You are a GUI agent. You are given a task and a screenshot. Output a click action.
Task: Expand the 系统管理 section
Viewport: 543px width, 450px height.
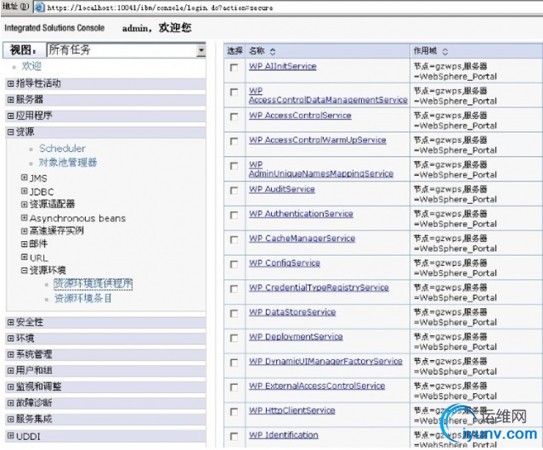click(x=11, y=354)
